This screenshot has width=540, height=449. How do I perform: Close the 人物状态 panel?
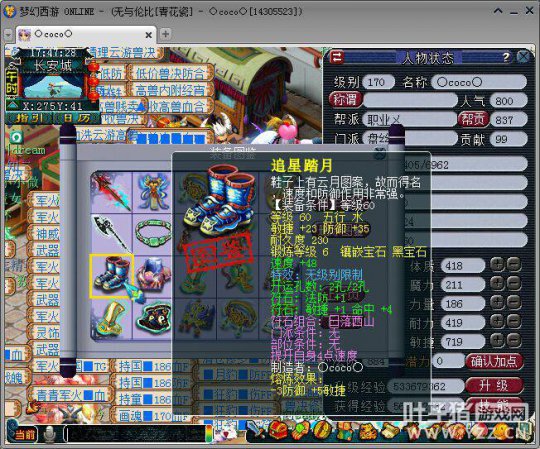point(523,56)
